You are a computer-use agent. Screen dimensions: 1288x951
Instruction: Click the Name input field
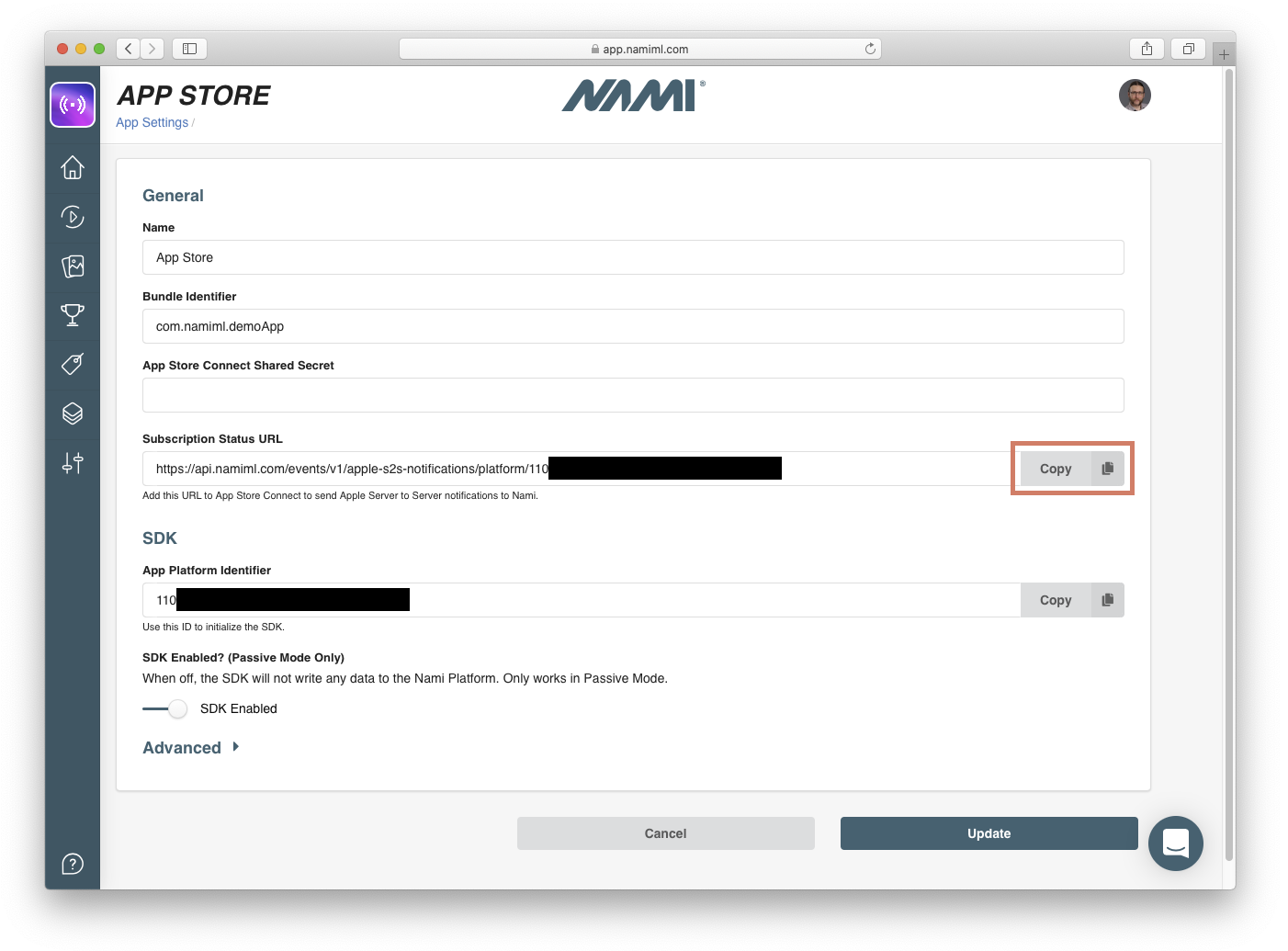pyautogui.click(x=633, y=257)
